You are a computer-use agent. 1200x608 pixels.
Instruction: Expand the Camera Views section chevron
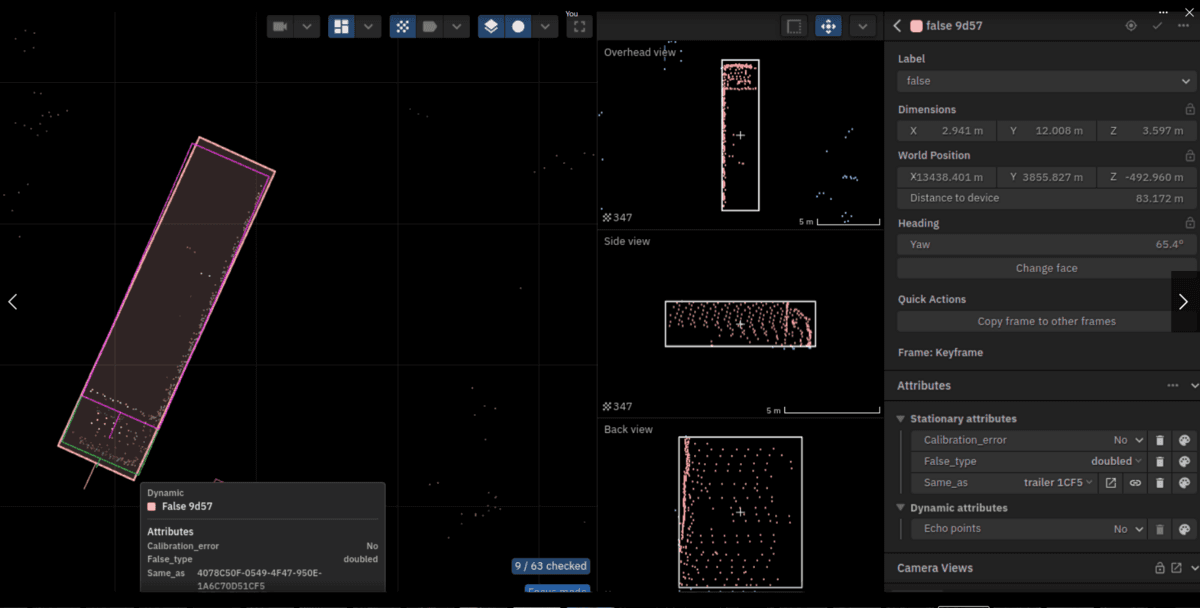click(1193, 568)
